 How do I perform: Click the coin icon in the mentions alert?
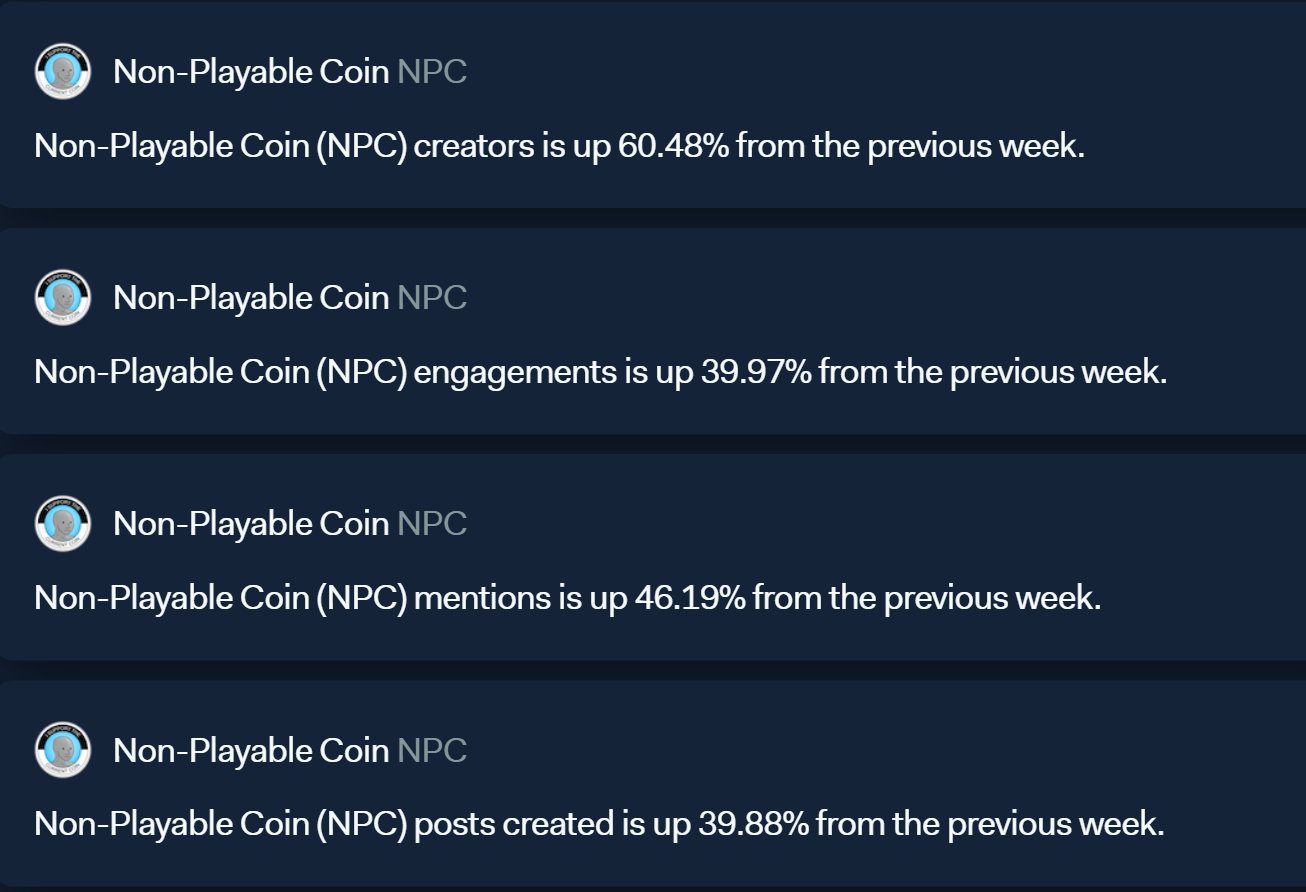coord(63,523)
